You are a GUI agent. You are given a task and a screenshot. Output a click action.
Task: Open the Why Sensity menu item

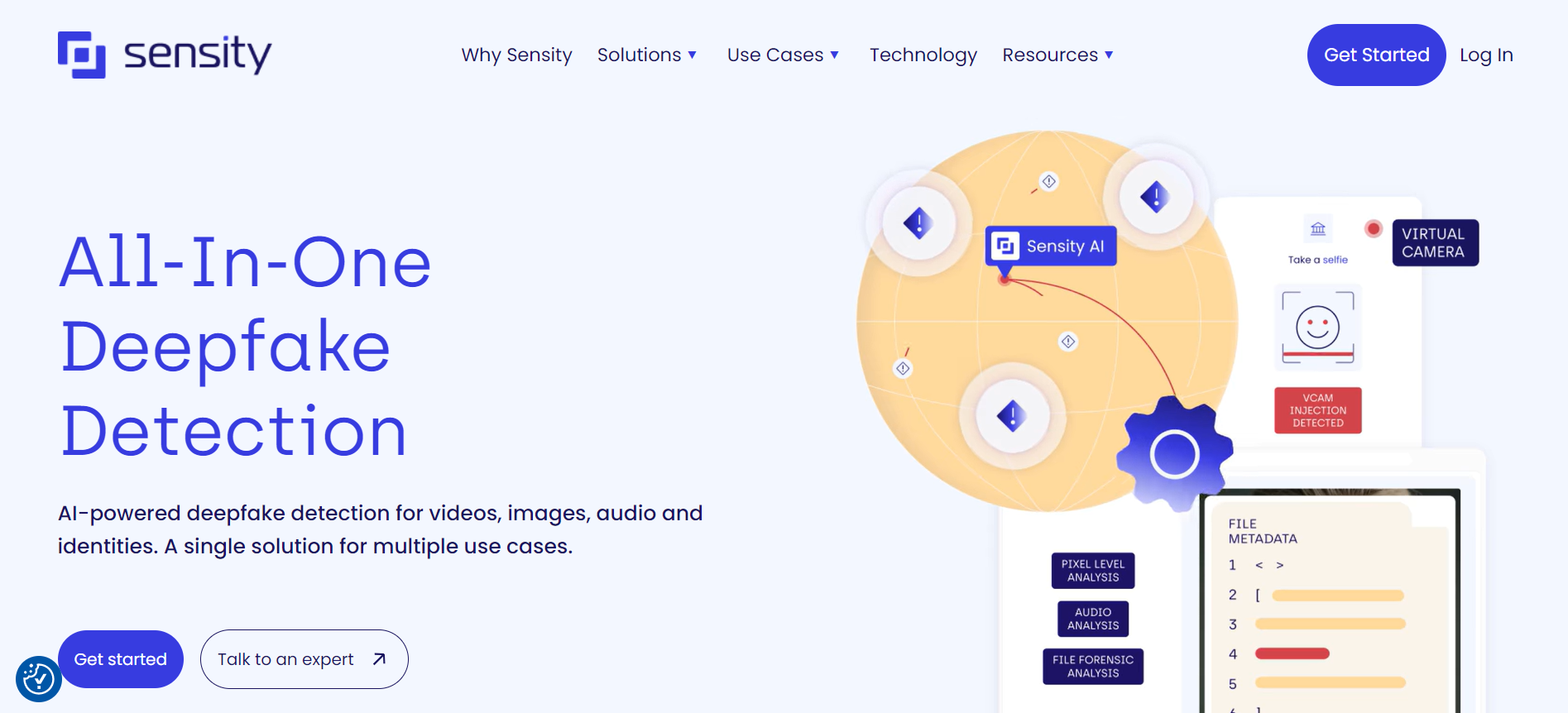(516, 55)
